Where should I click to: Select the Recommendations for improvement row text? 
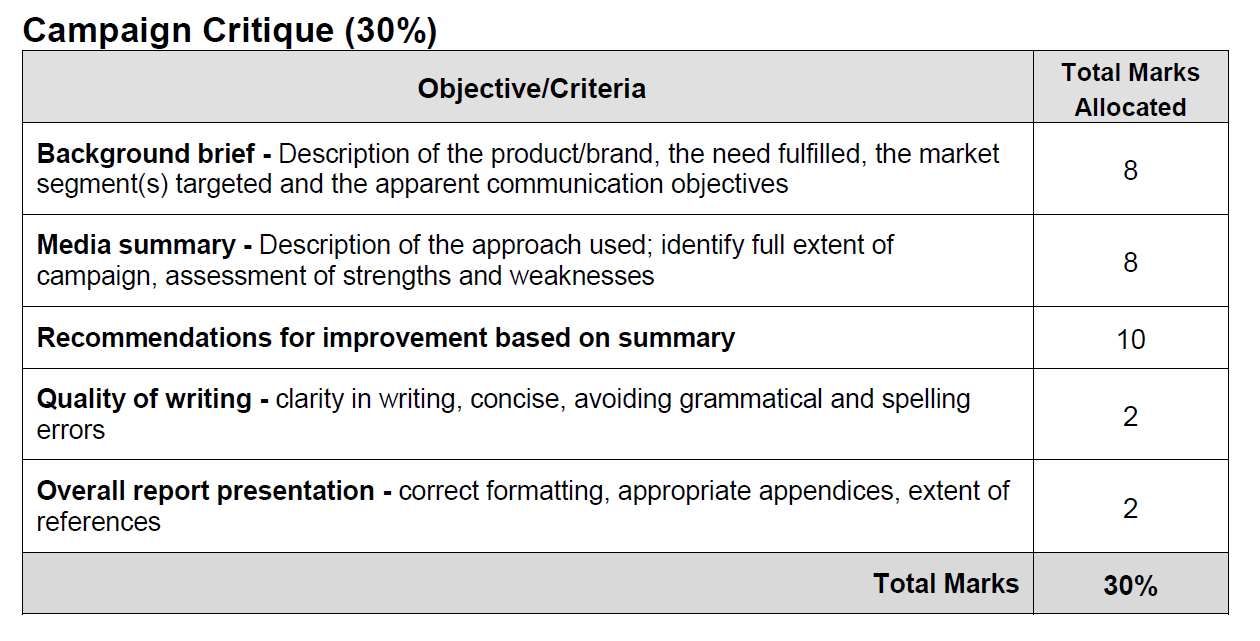[386, 338]
